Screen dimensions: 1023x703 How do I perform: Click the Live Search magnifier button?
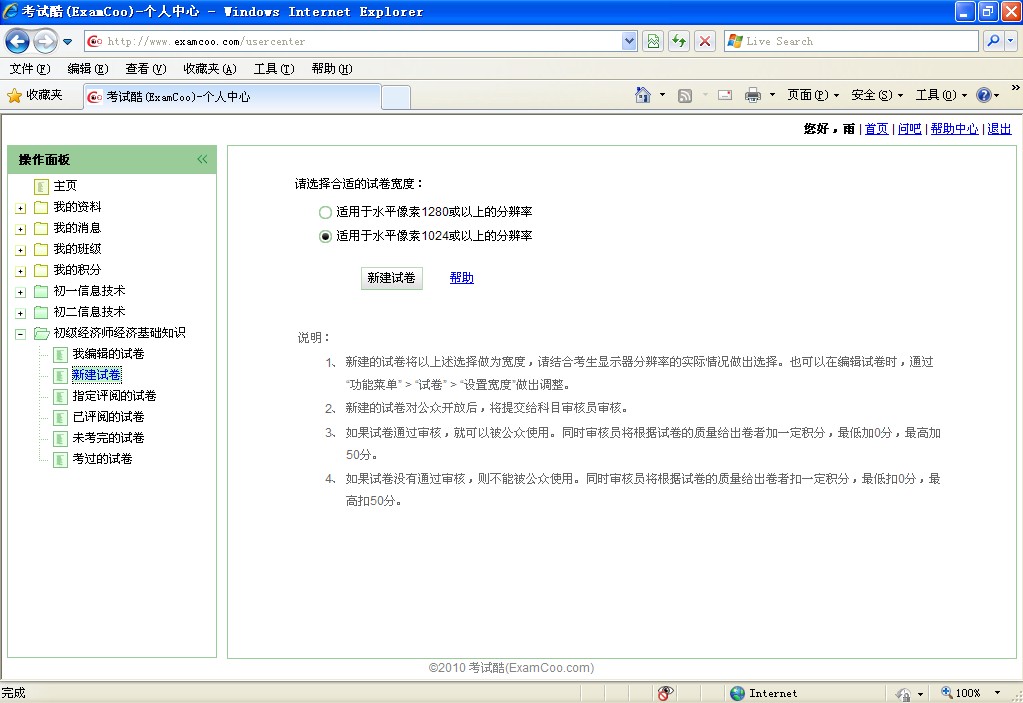[993, 41]
